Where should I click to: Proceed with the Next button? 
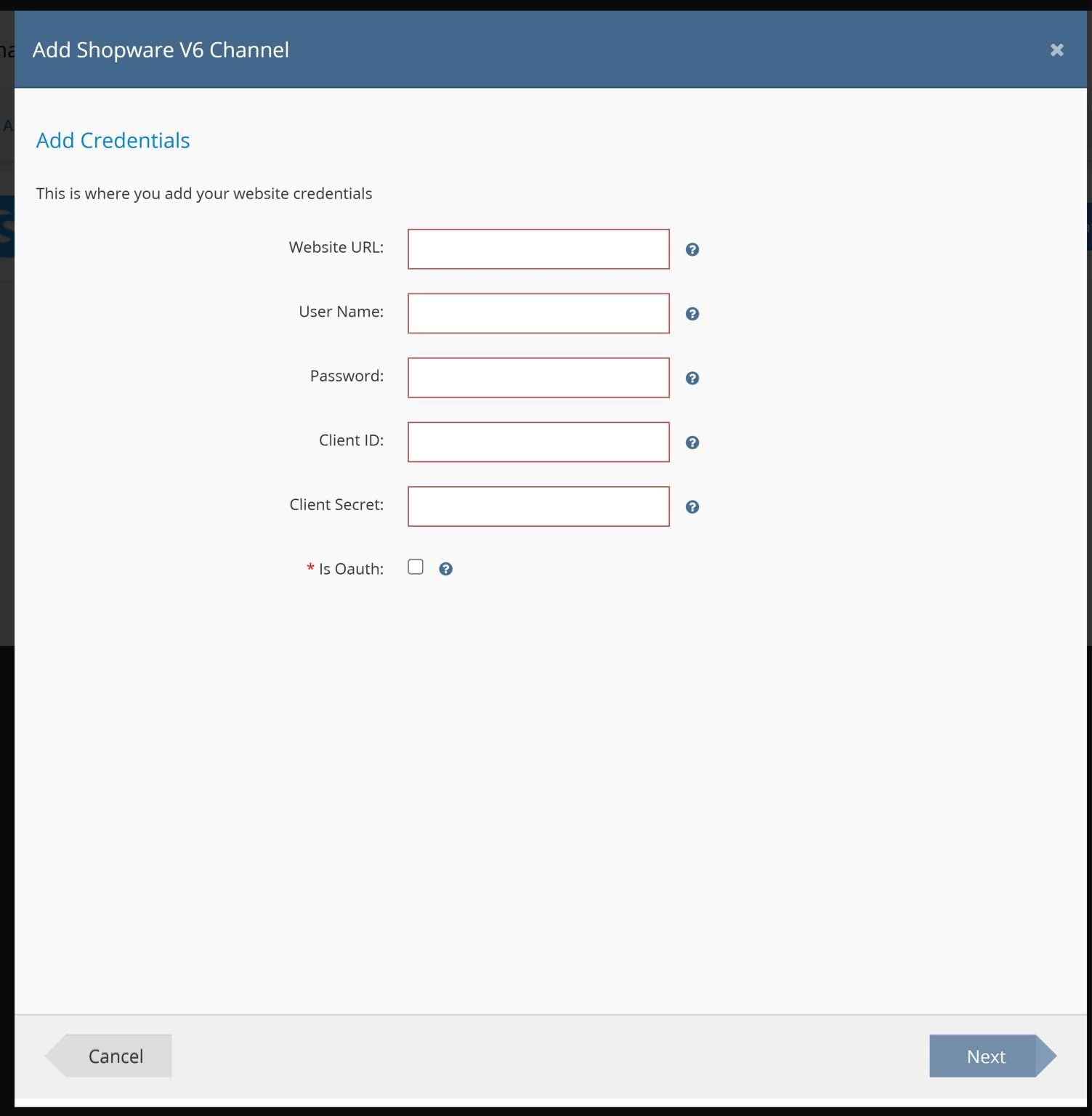coord(985,1056)
